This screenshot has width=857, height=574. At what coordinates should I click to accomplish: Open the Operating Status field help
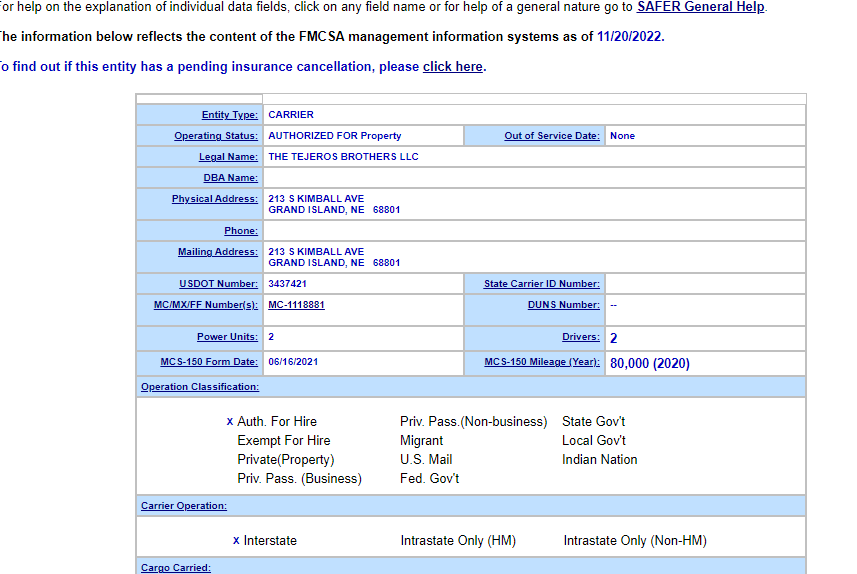point(216,136)
